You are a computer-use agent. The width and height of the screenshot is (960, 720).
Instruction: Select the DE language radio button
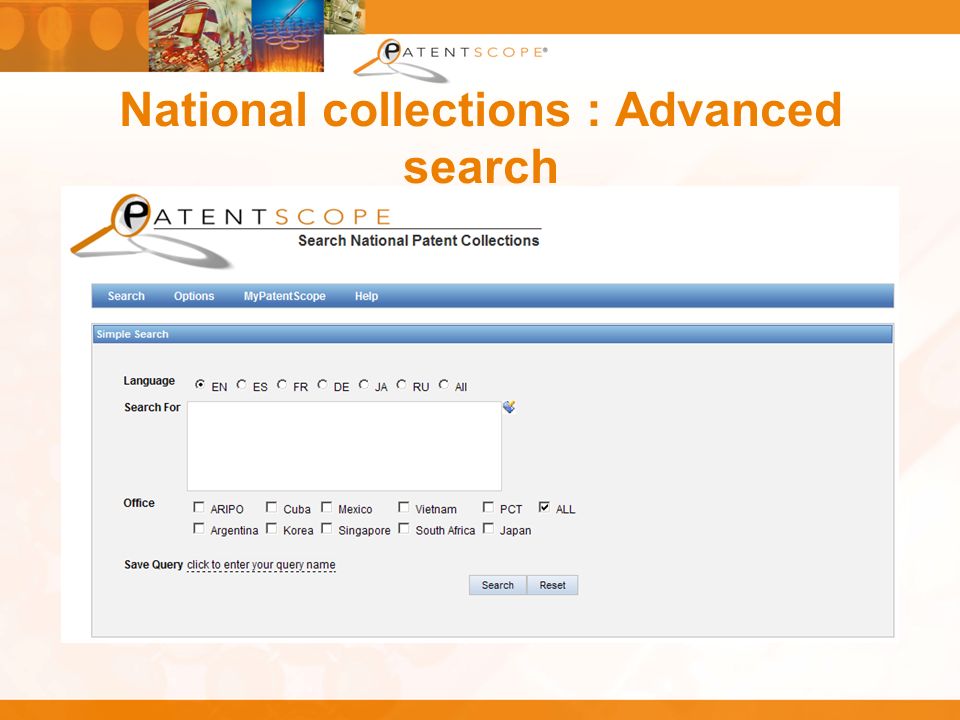322,384
